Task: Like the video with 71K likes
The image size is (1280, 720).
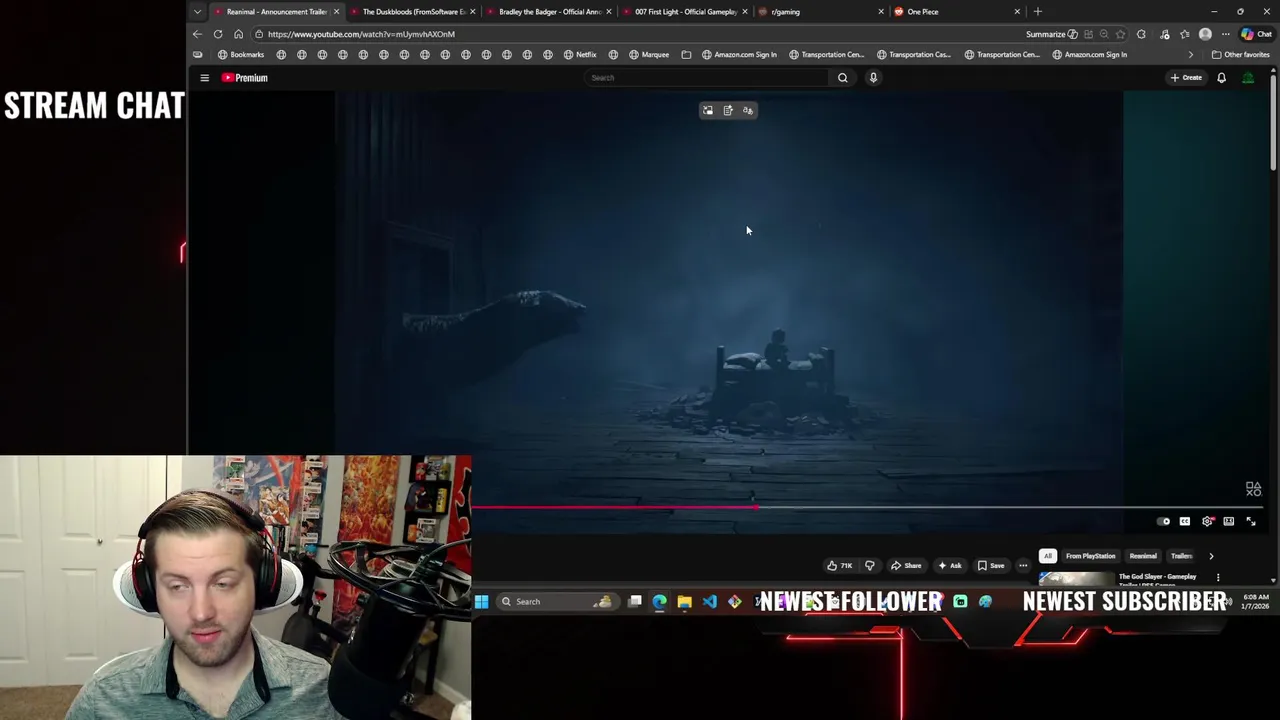Action: pos(839,565)
